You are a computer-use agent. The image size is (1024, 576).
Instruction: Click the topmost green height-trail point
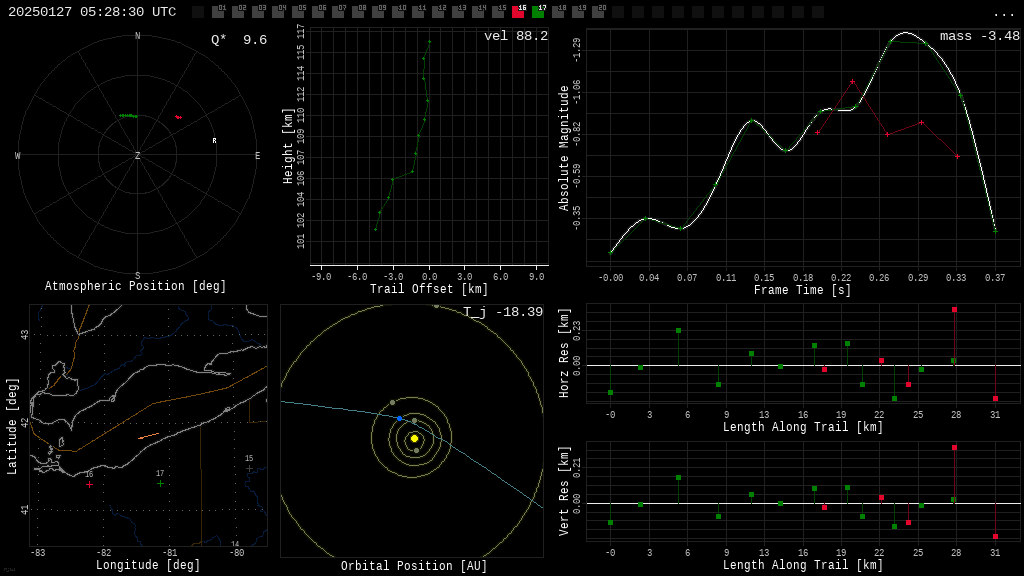(x=429, y=42)
